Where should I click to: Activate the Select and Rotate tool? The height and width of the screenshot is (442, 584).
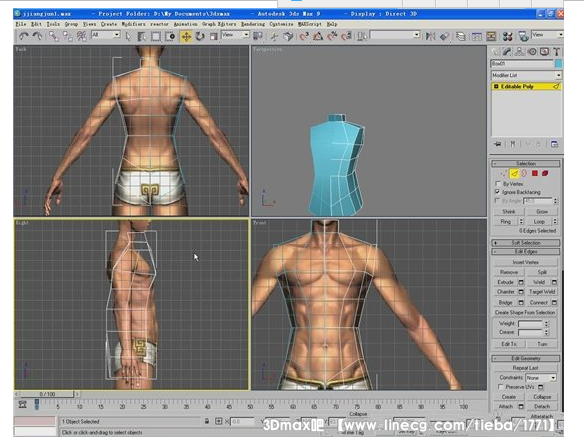click(x=200, y=36)
